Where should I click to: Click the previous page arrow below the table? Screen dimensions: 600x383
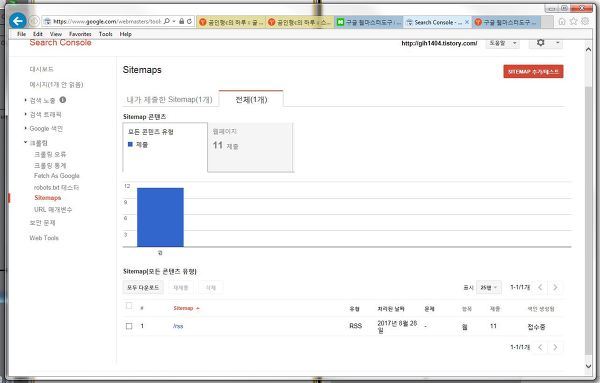click(x=540, y=347)
